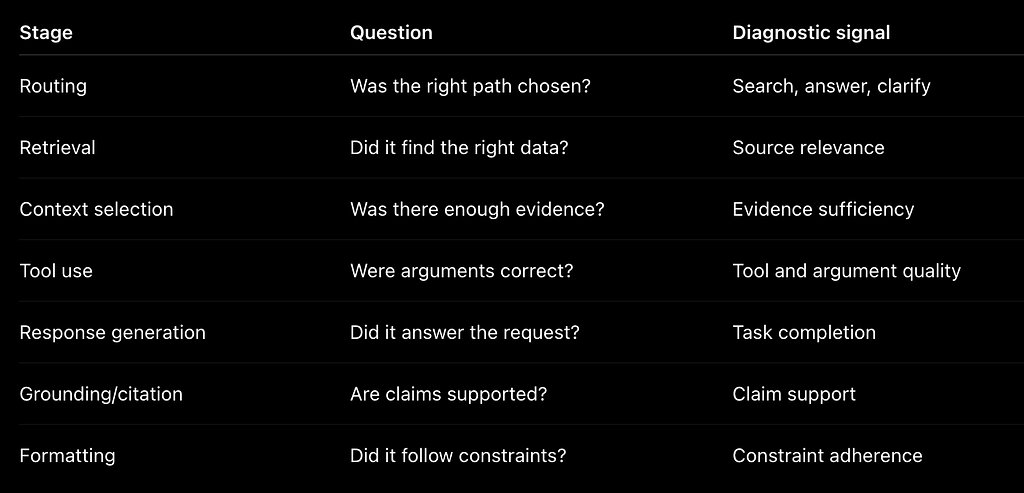Click the Question column header
1024x493 pixels.
pos(391,33)
